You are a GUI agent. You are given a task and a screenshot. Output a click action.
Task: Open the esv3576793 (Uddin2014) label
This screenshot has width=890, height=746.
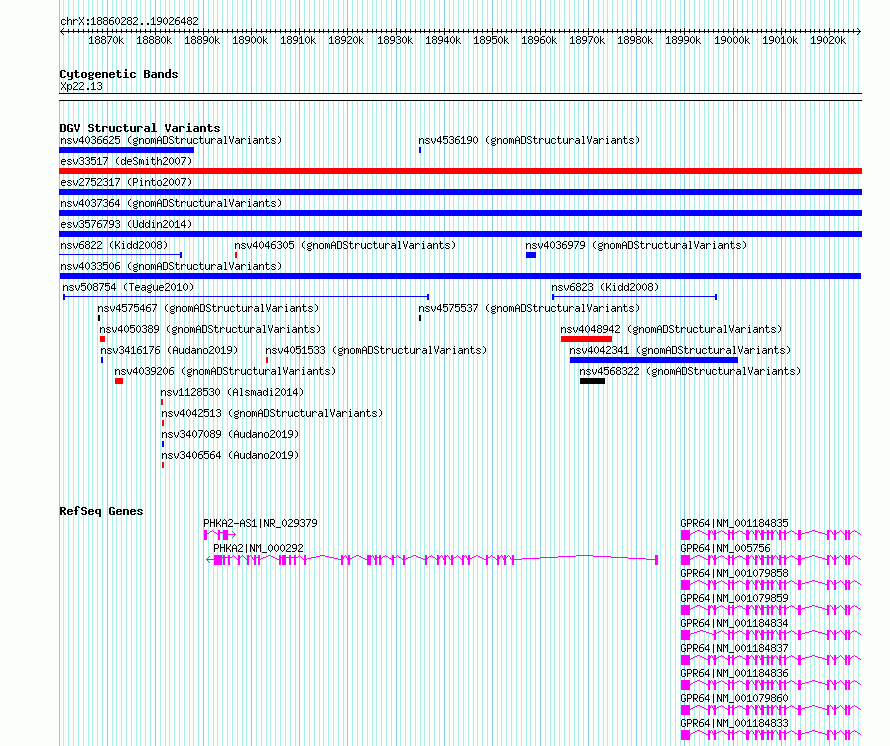126,224
